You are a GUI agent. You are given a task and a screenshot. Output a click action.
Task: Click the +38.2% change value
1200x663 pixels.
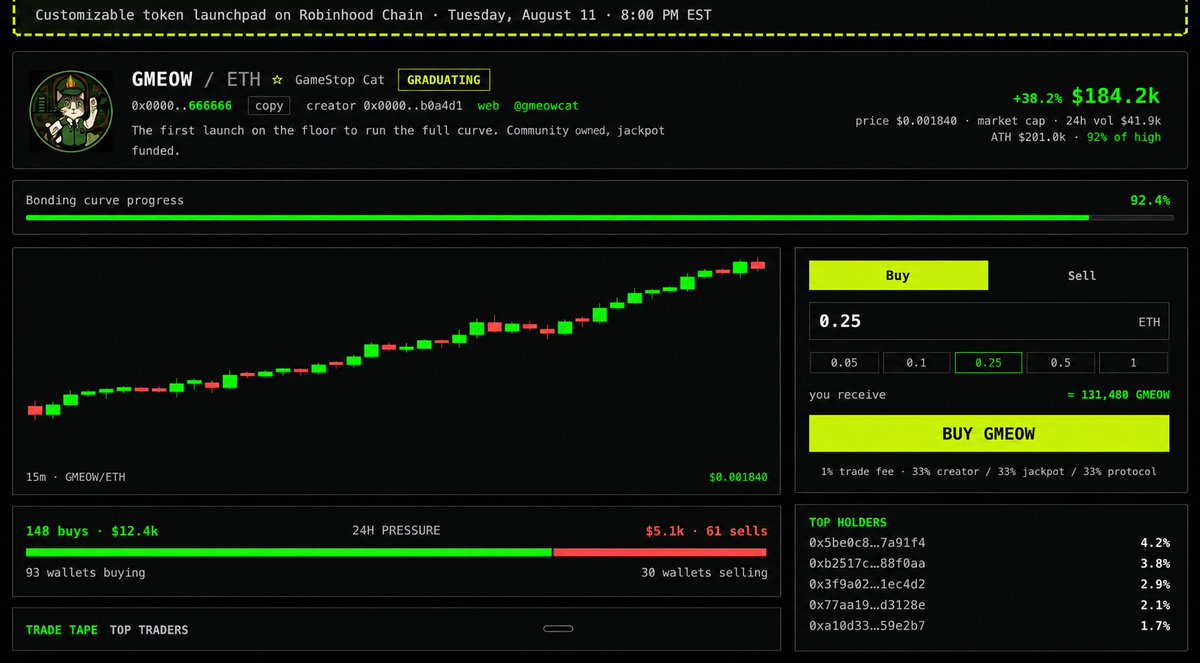tap(1038, 99)
